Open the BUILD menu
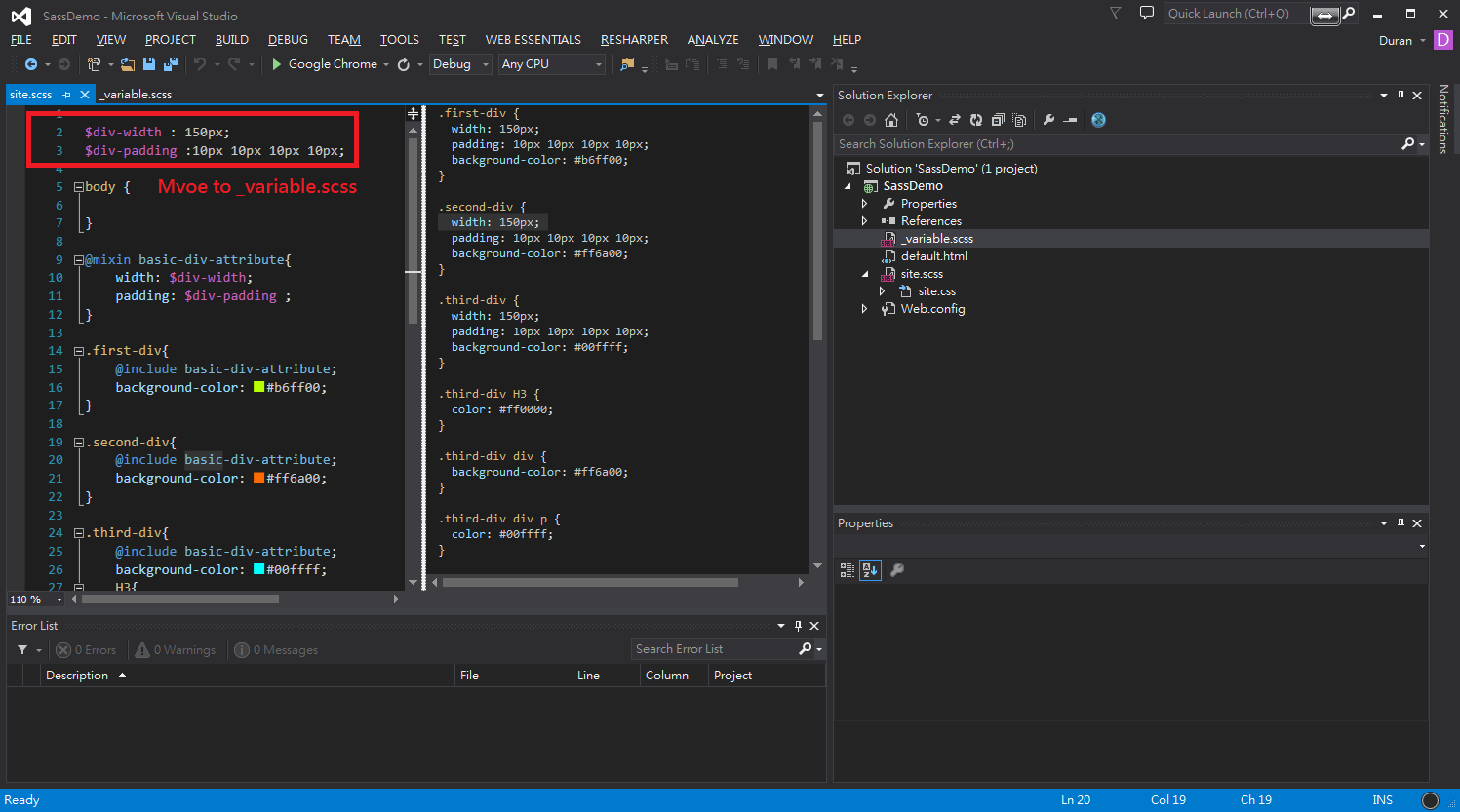The height and width of the screenshot is (812, 1460). 231,40
